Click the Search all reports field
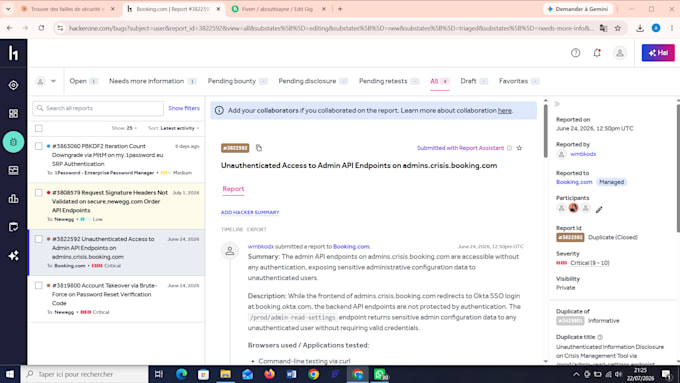The image size is (680, 383). (x=98, y=108)
